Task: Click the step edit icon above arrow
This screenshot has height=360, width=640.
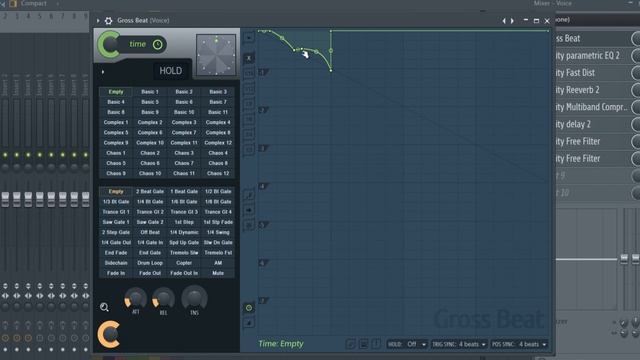Action: coord(249,195)
